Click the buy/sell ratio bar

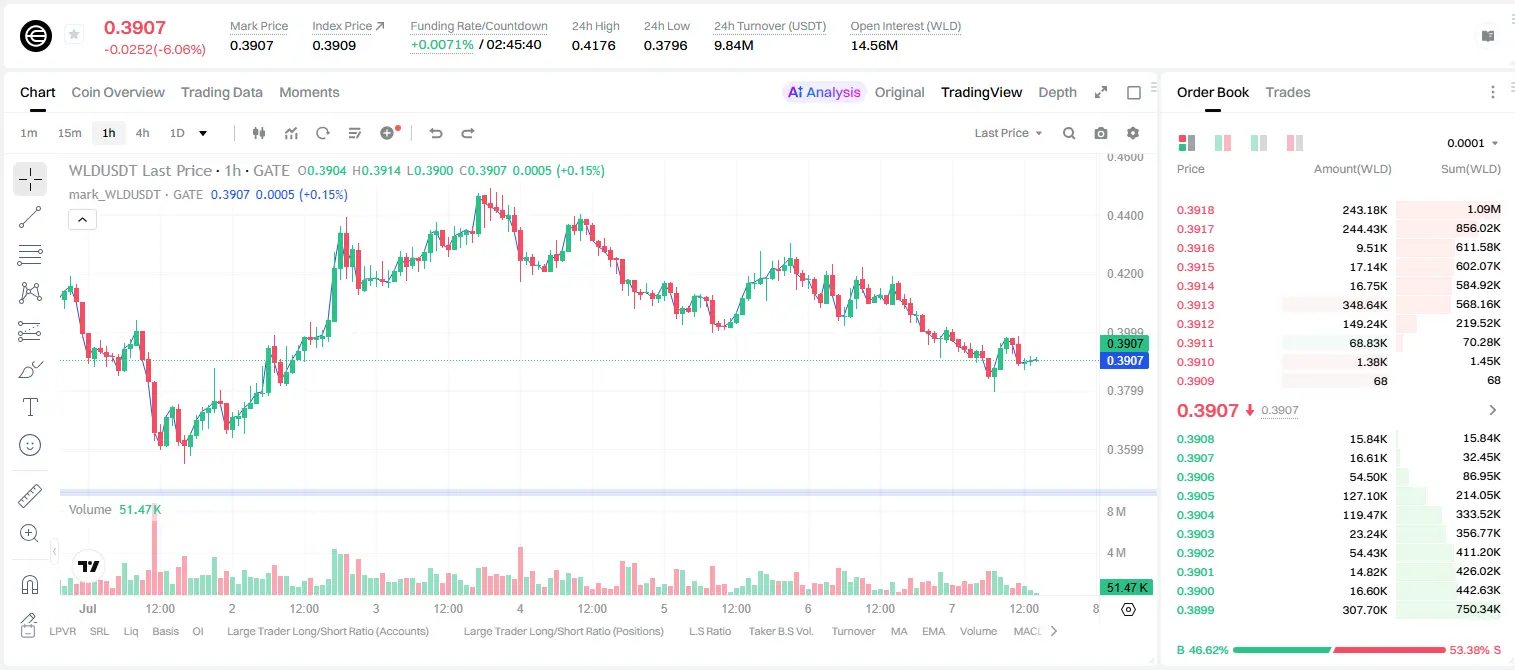click(x=1339, y=650)
